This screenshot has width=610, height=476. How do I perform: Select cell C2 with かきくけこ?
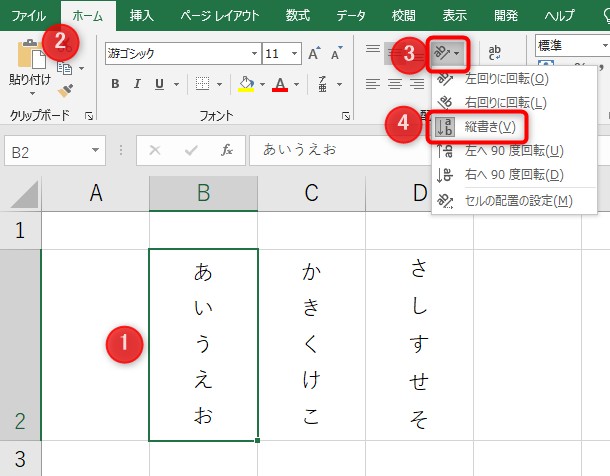[x=312, y=345]
